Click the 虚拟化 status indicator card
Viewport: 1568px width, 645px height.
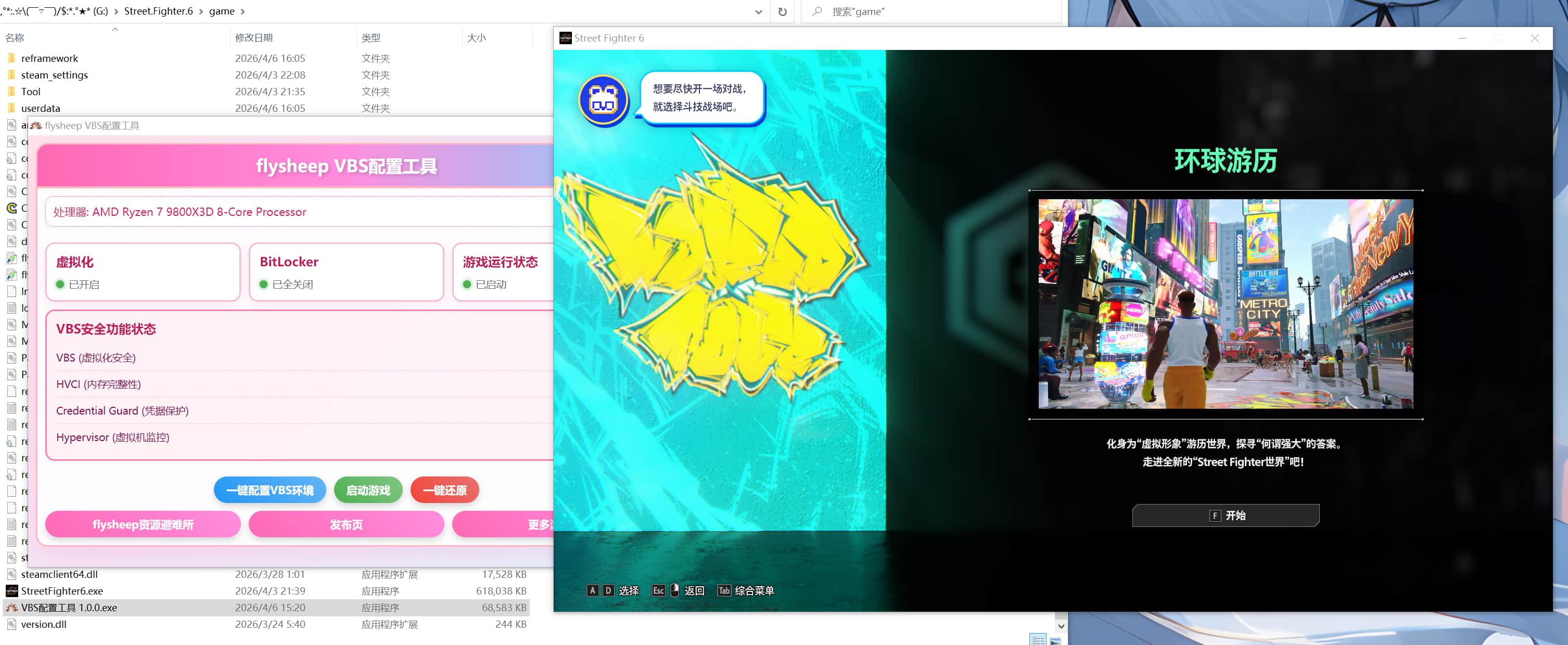pyautogui.click(x=143, y=272)
